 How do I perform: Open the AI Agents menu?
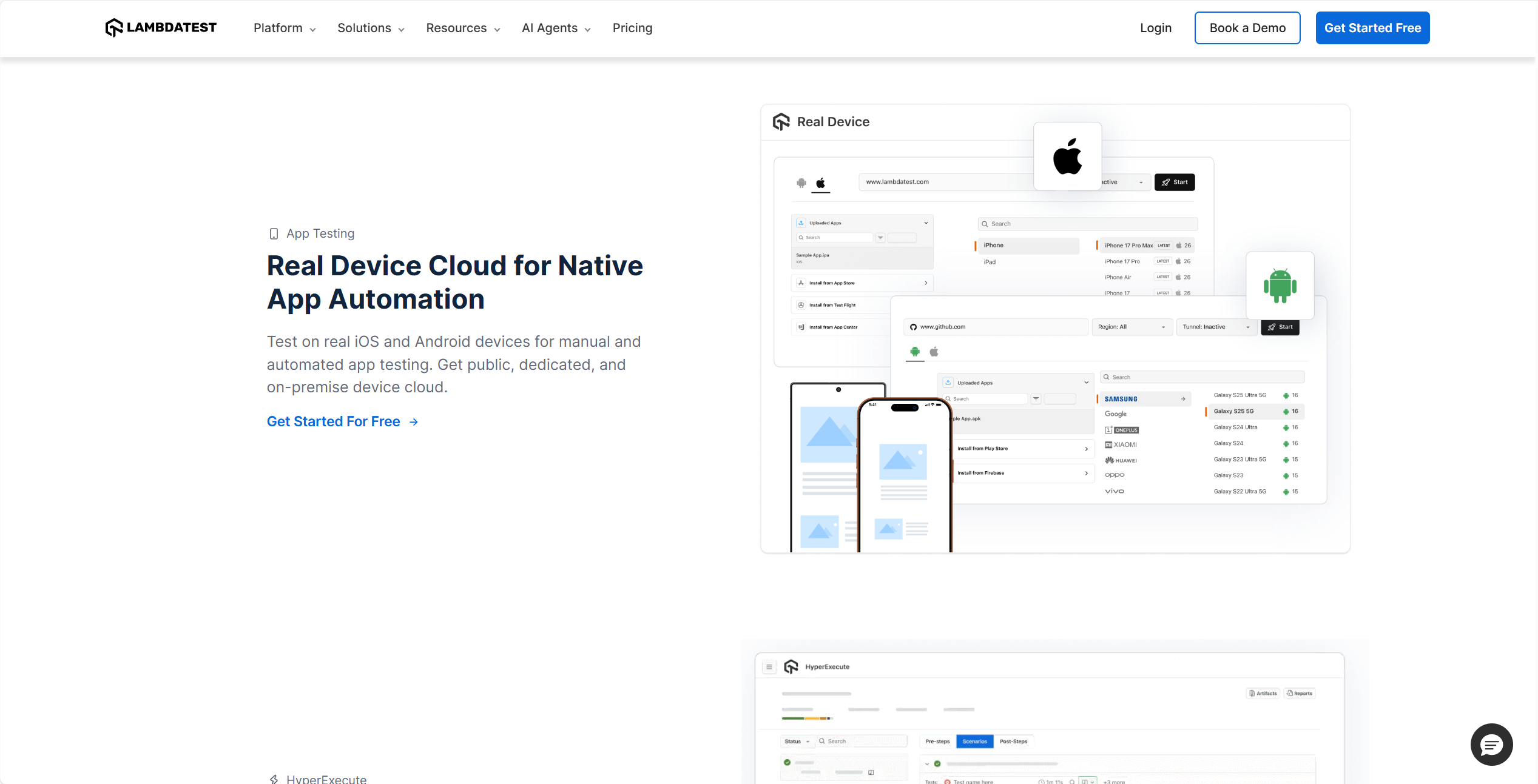tap(556, 28)
